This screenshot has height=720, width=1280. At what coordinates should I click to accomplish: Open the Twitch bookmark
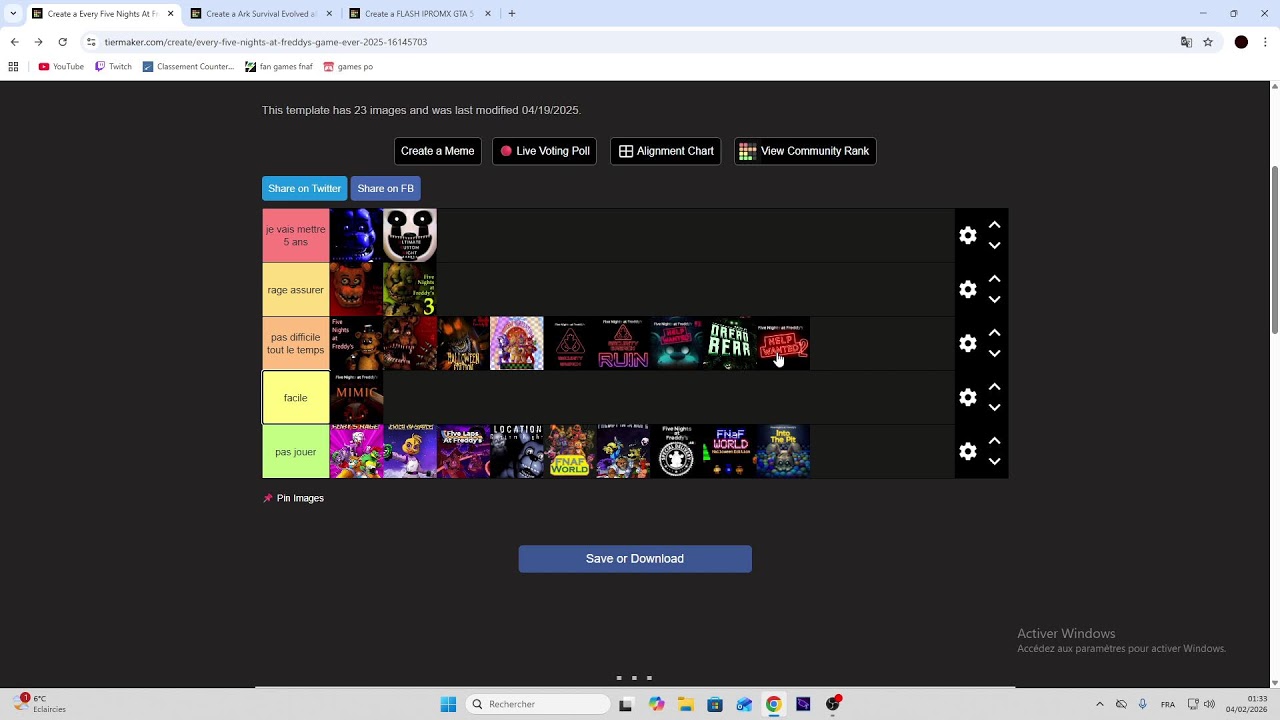[x=113, y=67]
